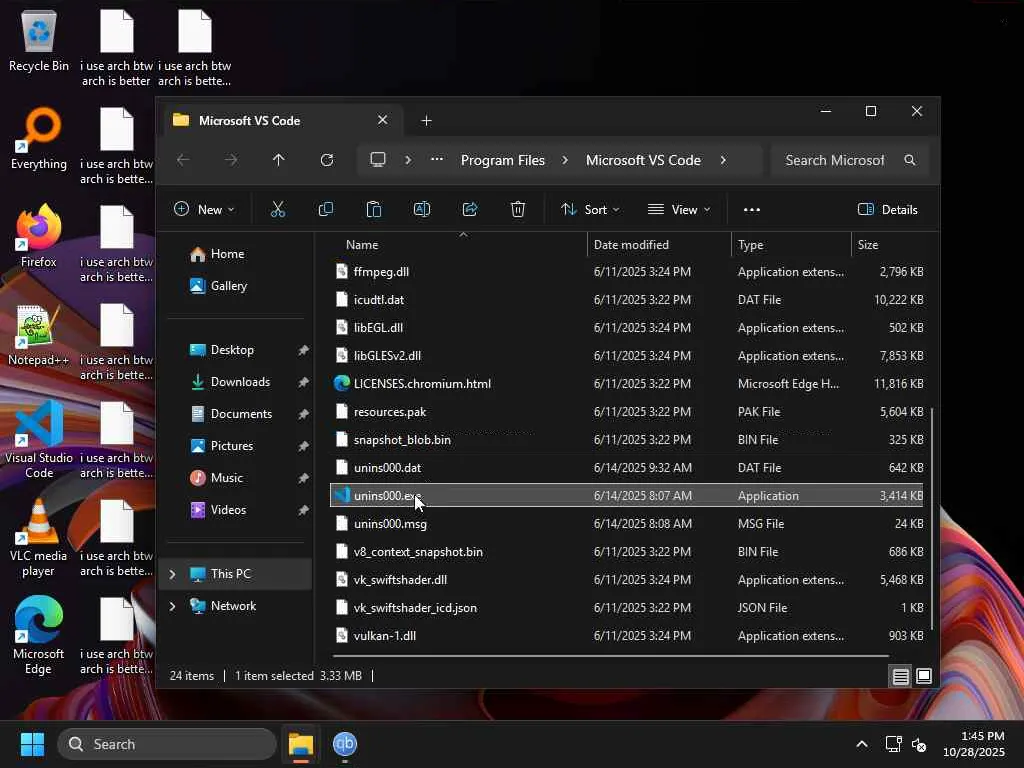Switch to large thumbnails view icon
Screen dimensions: 1024x768
tap(923, 676)
